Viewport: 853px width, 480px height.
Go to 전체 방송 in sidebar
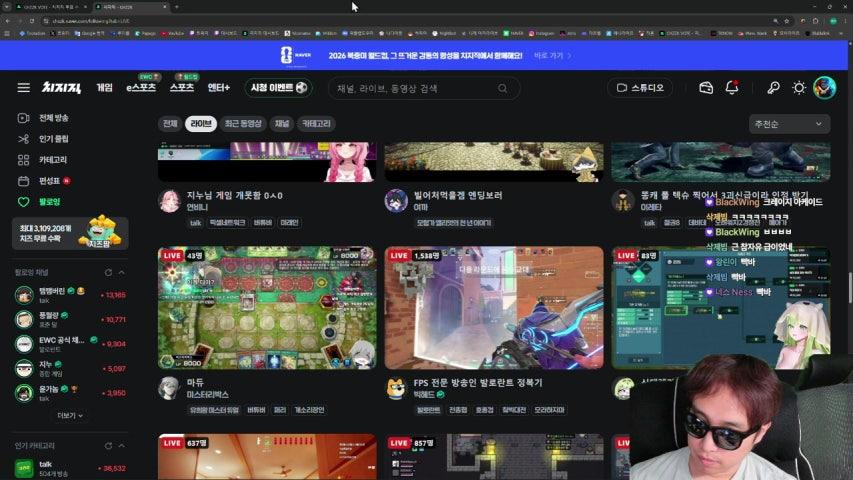(x=53, y=118)
